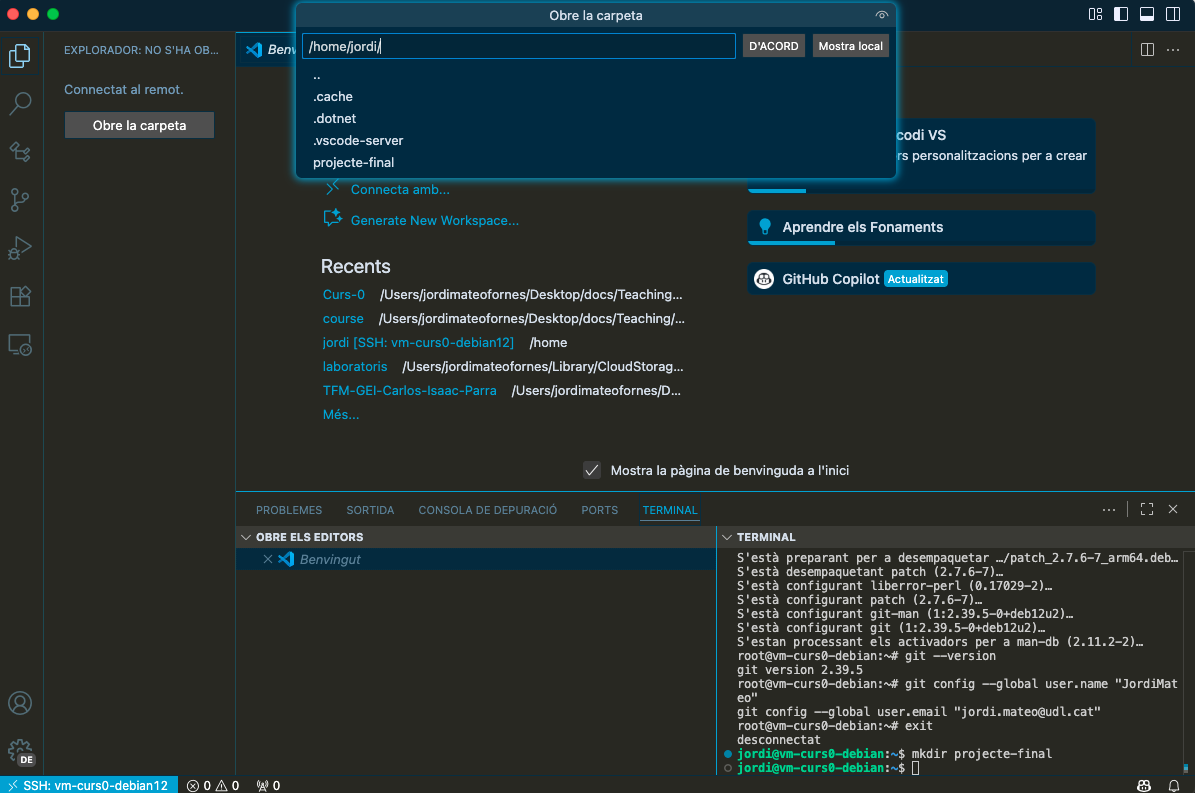The height and width of the screenshot is (793, 1195).
Task: Click the forwarded ports indicator in status bar
Action: tap(268, 785)
